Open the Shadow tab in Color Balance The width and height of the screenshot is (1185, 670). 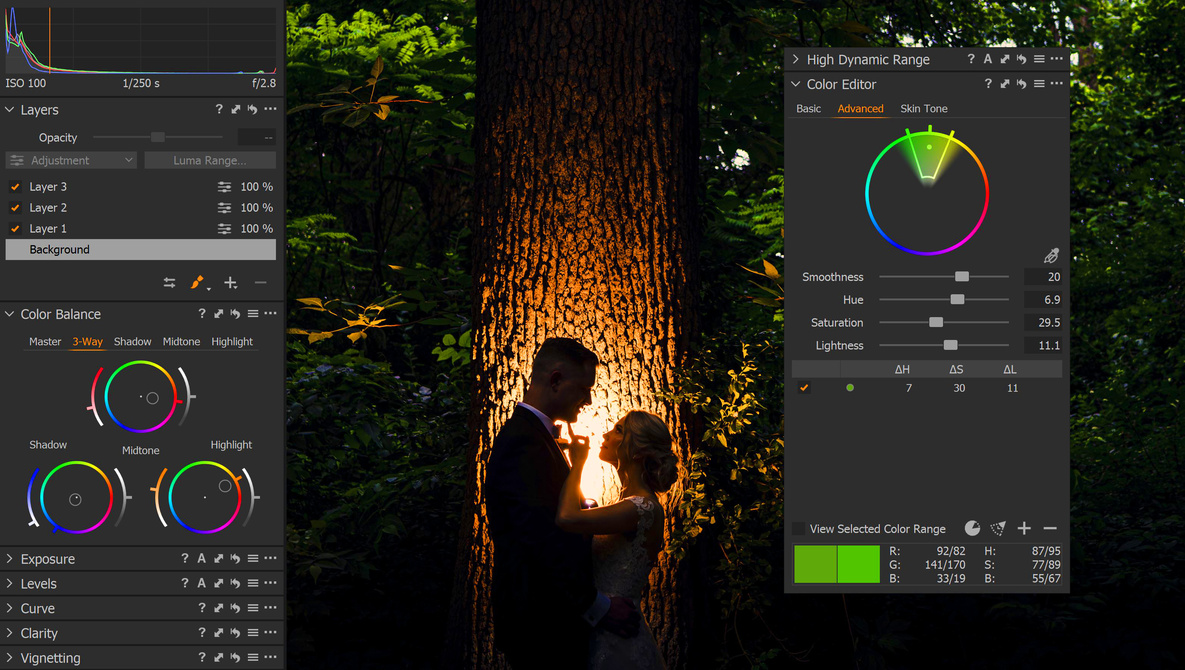[132, 341]
